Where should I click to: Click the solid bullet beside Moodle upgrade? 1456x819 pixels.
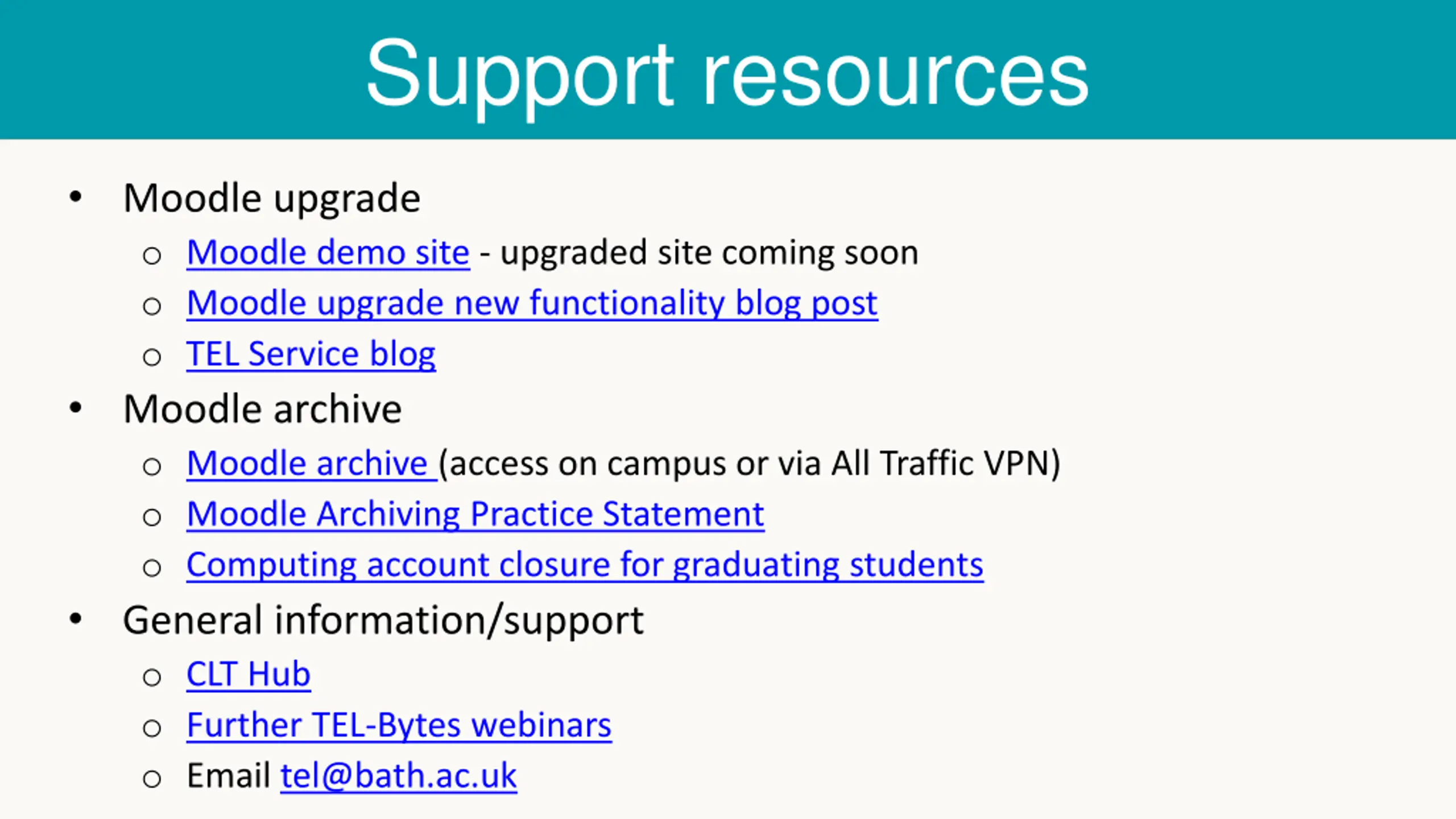pos(76,197)
